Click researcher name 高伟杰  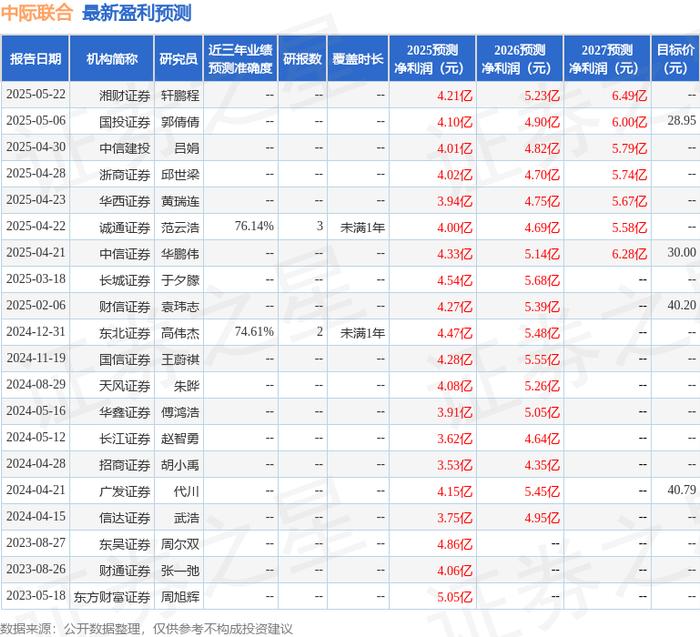click(x=180, y=333)
